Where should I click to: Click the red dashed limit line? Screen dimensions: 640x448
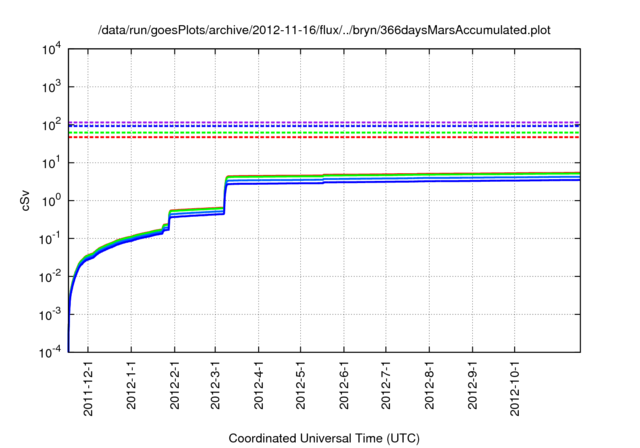tap(324, 137)
